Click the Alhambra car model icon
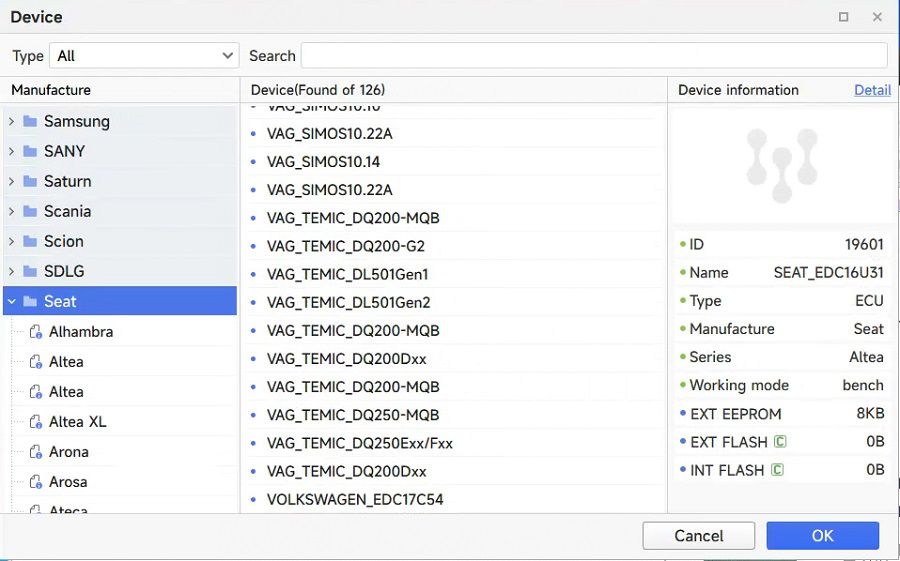 click(36, 332)
